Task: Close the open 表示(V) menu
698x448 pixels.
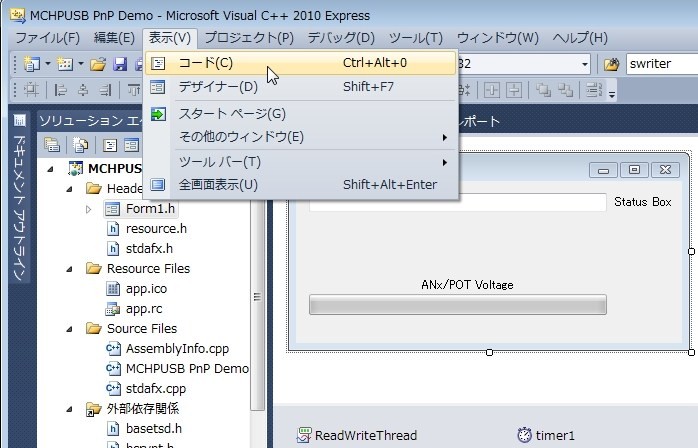Action: pyautogui.click(x=170, y=38)
